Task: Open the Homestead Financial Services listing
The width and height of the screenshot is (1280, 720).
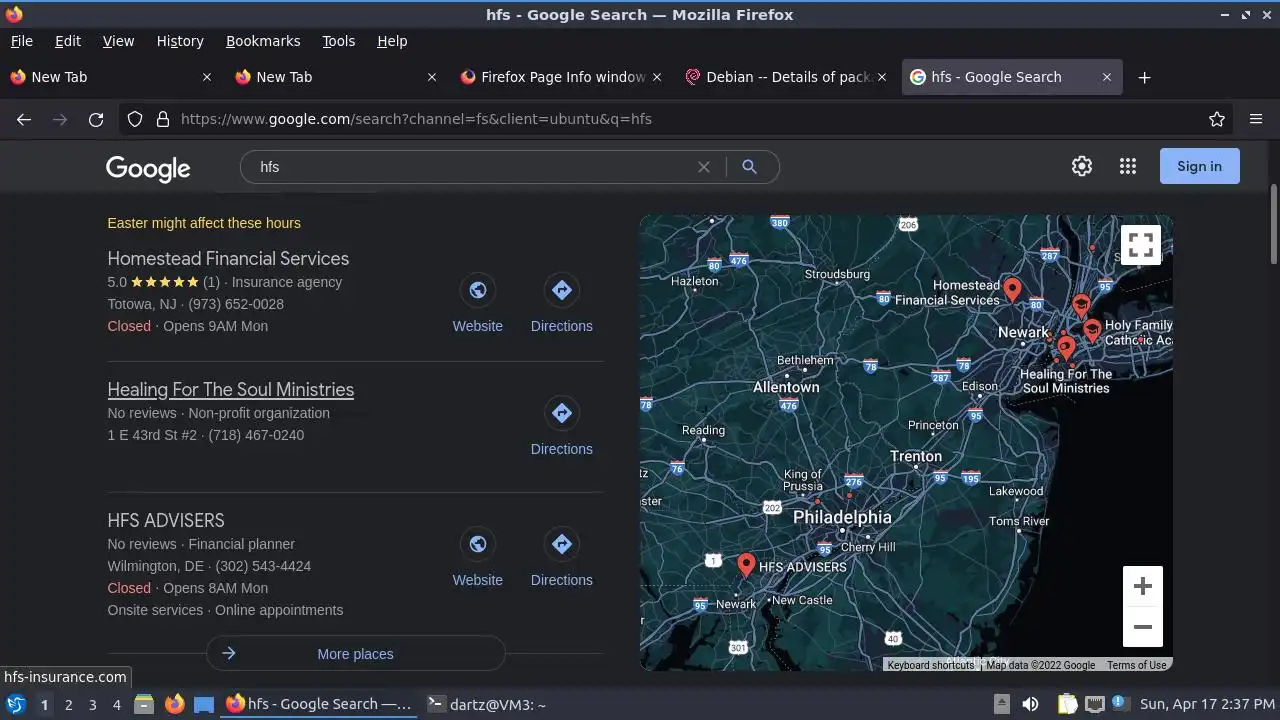Action: (228, 259)
